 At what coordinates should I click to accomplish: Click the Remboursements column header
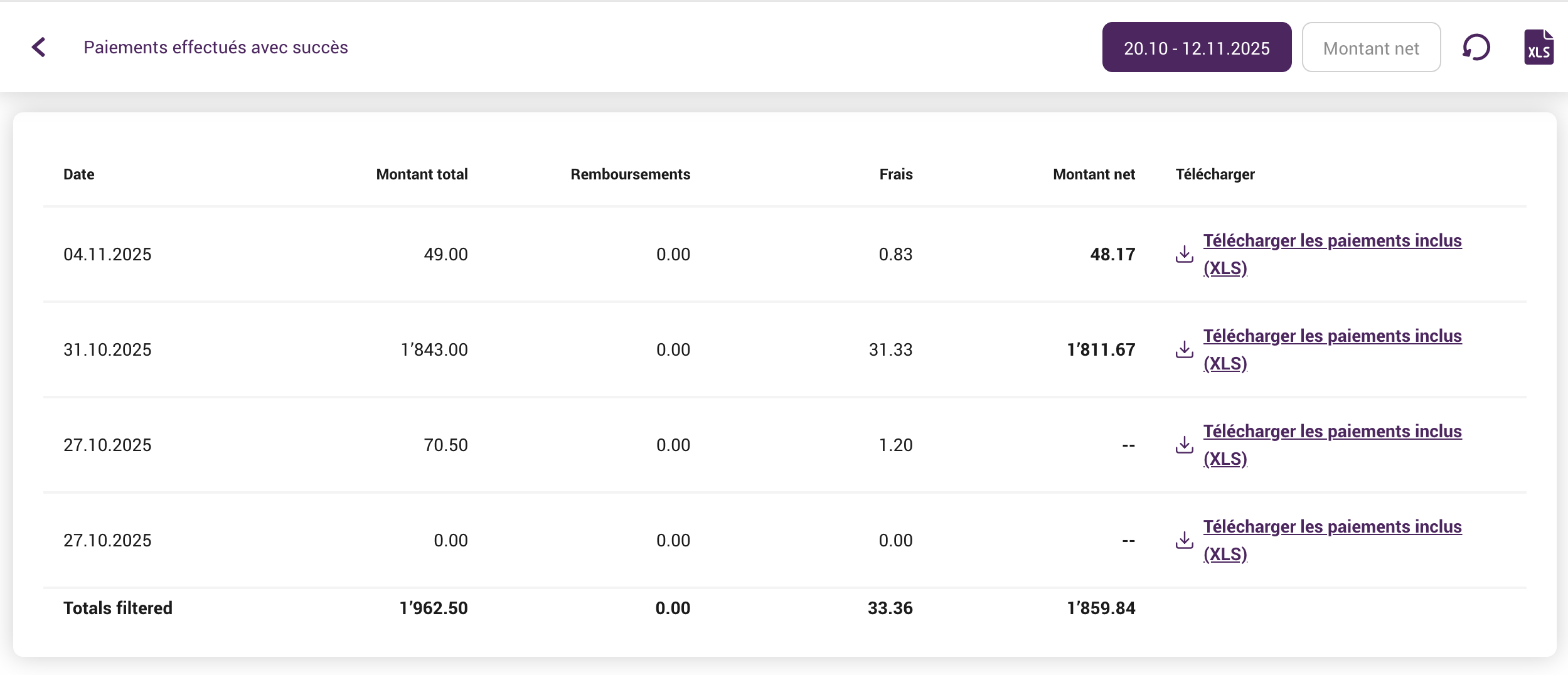pos(629,174)
